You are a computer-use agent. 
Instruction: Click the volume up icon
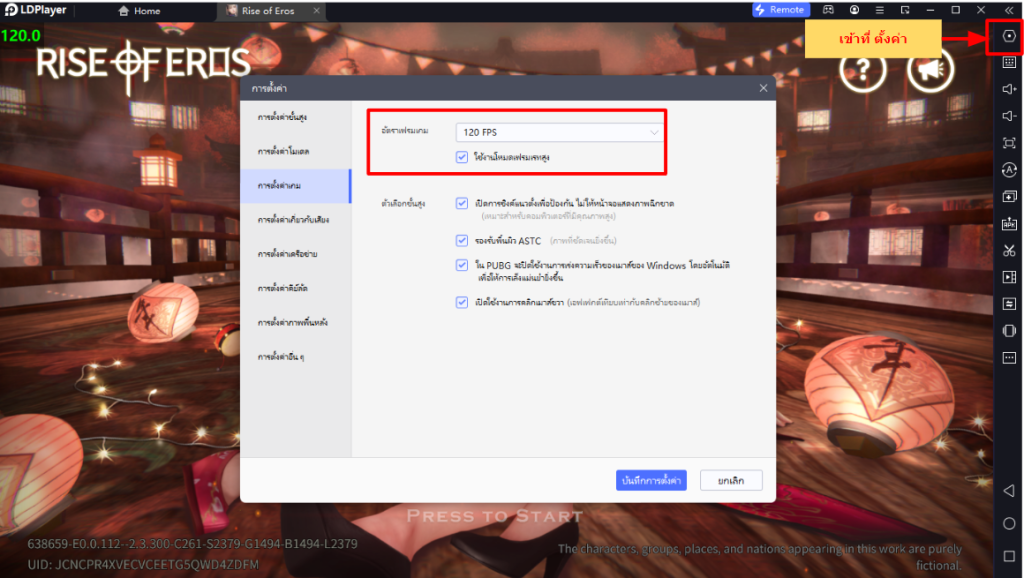click(x=1009, y=89)
